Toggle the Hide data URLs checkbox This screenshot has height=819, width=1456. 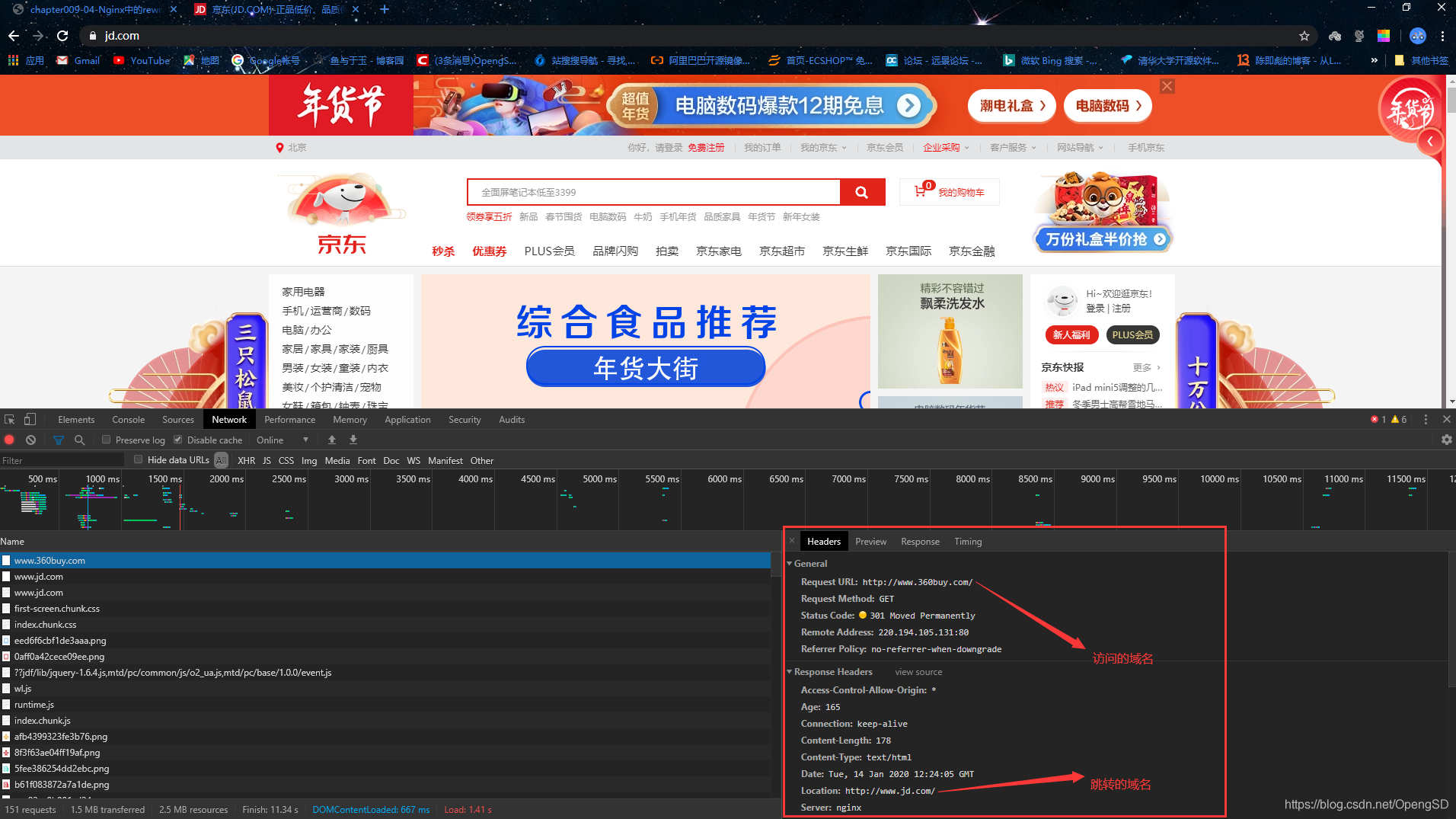pos(138,459)
